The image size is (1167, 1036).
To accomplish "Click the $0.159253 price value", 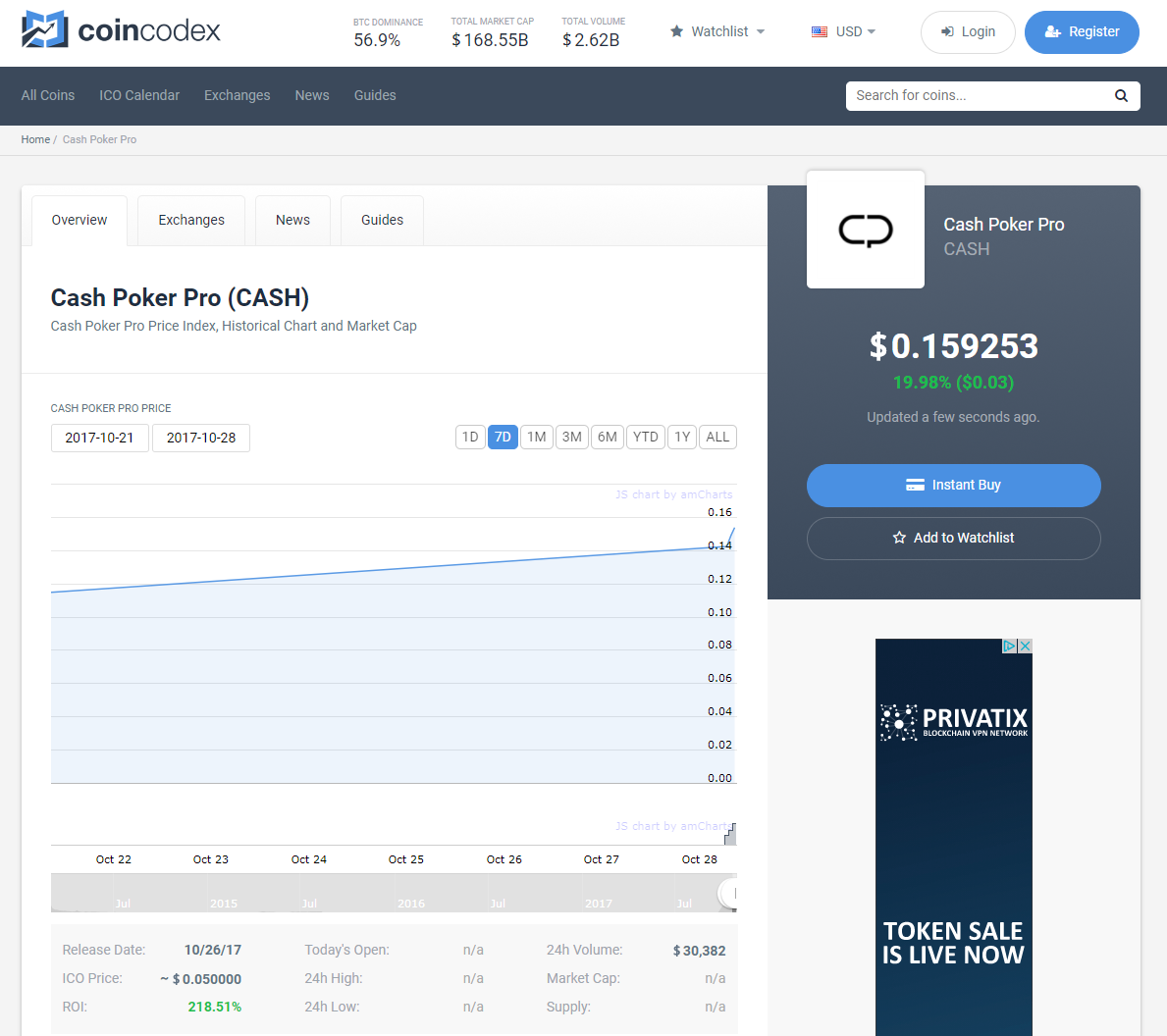I will point(953,346).
